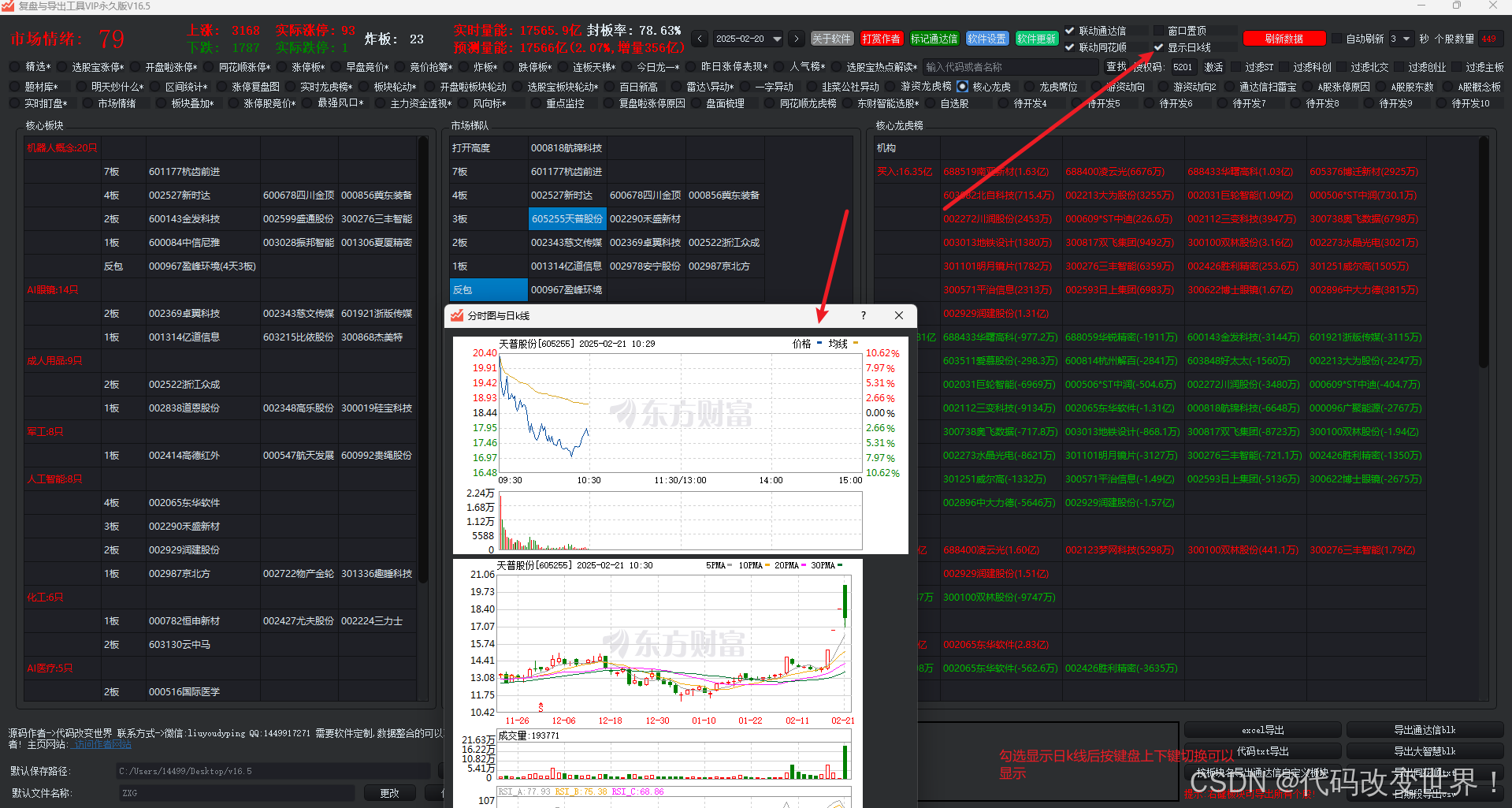Viewport: 1512px width, 808px height.
Task: Select 实时龙虎榜* radio option
Action: [x=290, y=87]
